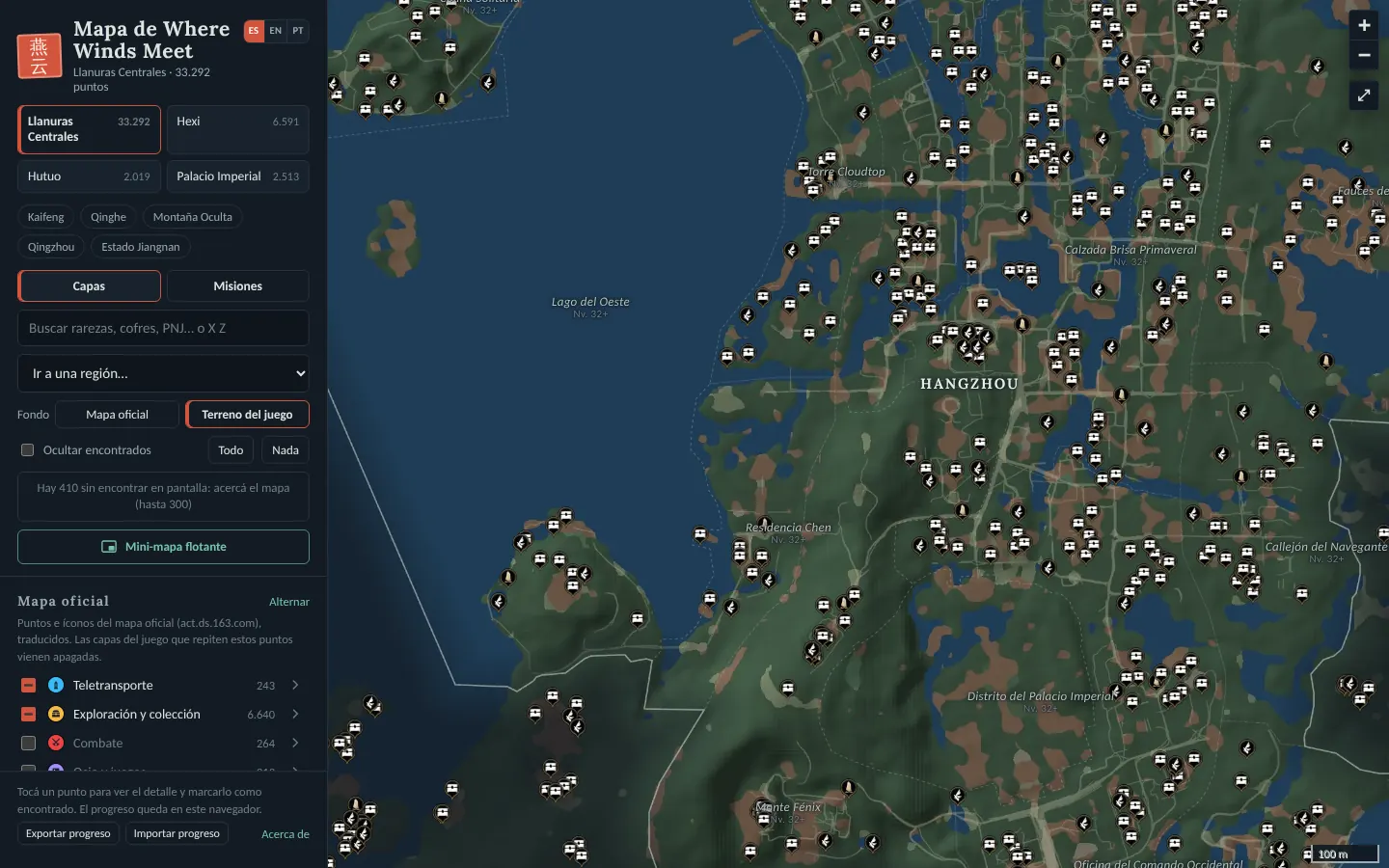
Task: Select the Hexi region tab
Action: coord(237,129)
